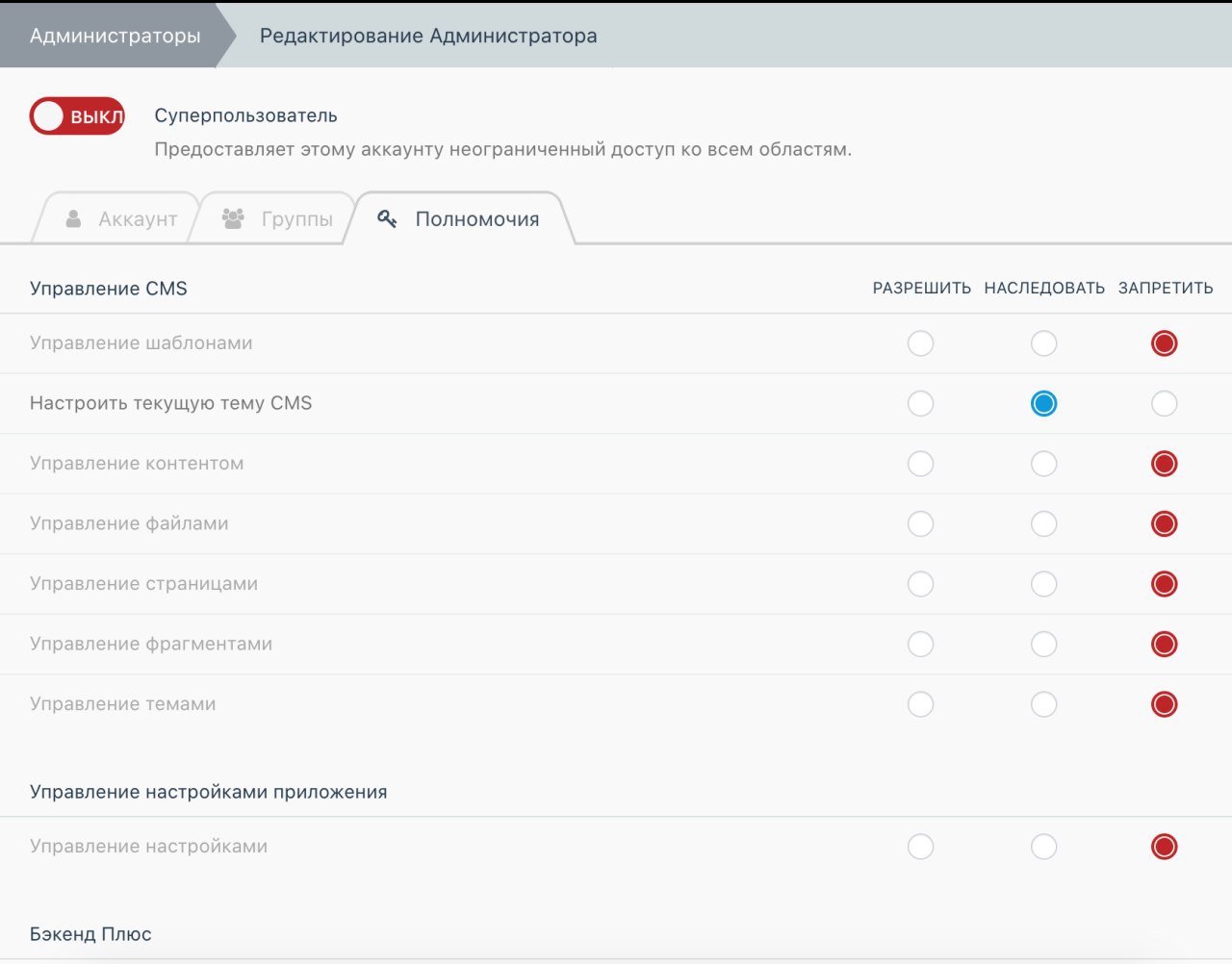
Task: Click the Управление настройками row label
Action: click(x=149, y=847)
